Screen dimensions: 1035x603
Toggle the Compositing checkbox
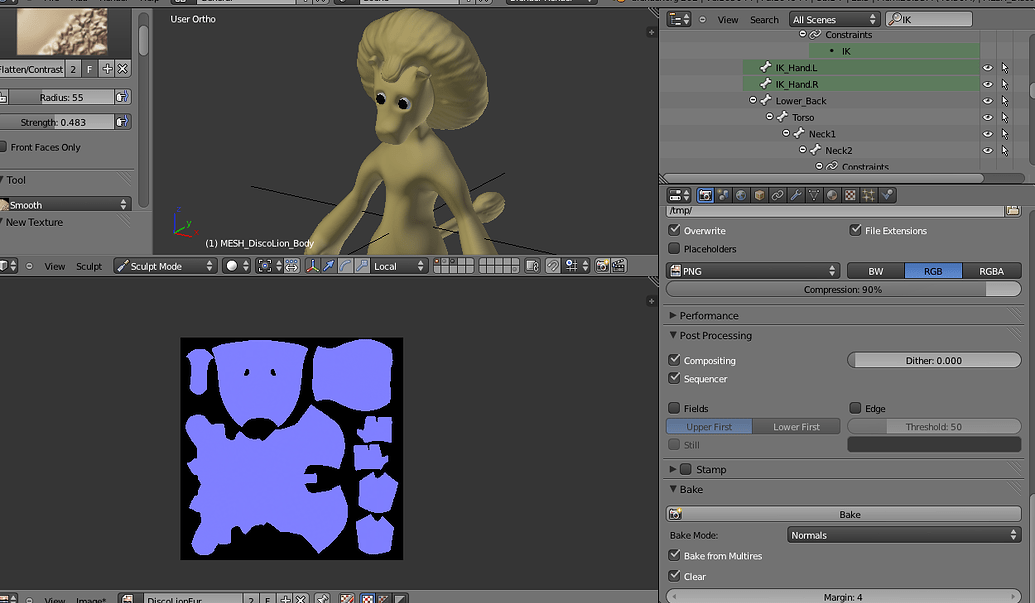[674, 360]
